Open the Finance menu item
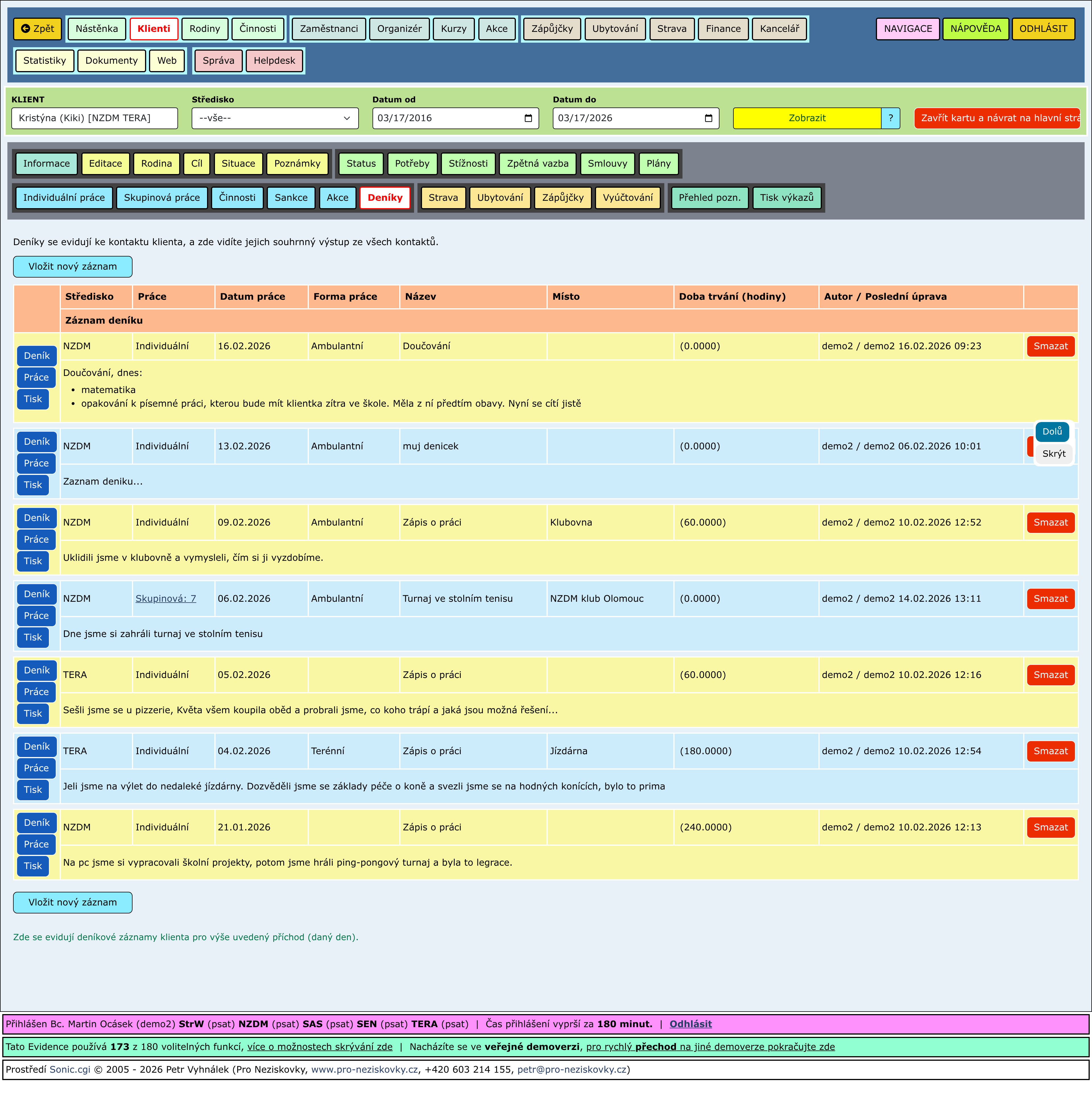1092x1096 pixels. [x=723, y=29]
